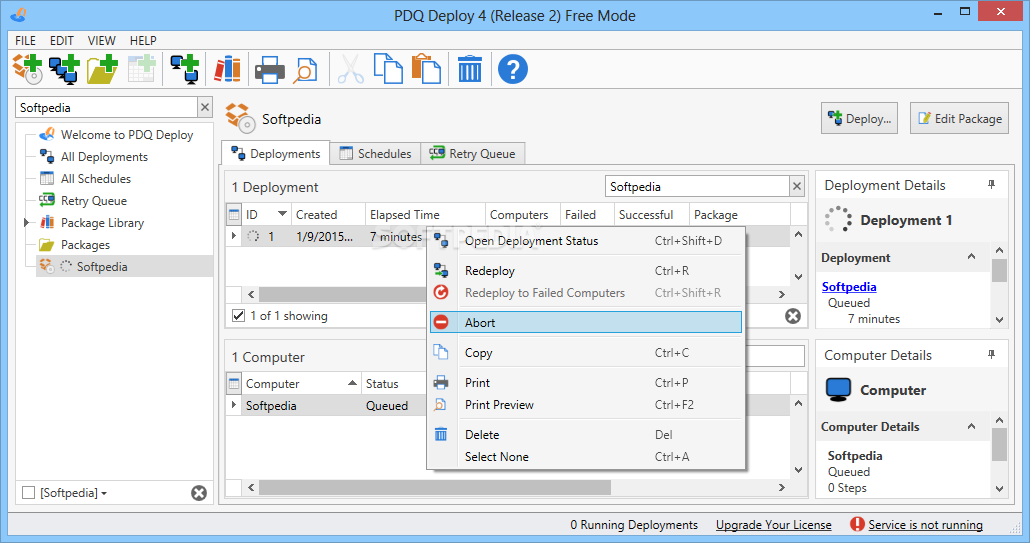Clear the deployment filter Softpedia box
1030x543 pixels.
pos(797,186)
